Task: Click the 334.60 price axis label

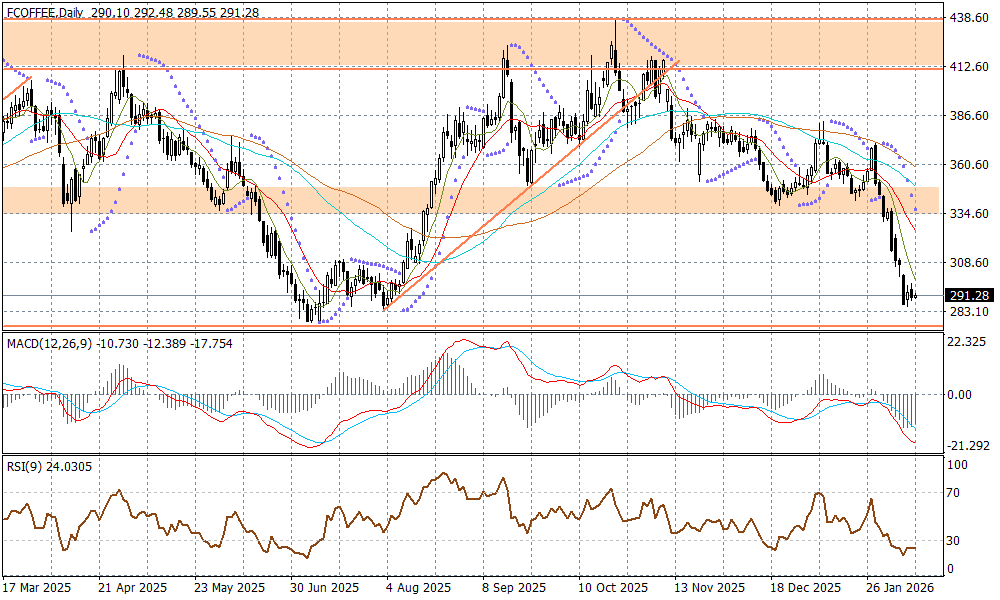Action: pos(966,214)
